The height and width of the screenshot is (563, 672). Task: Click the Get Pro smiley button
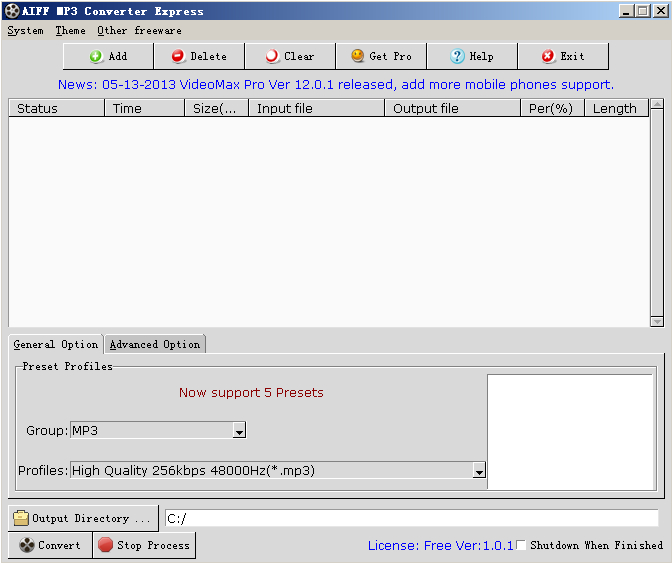[381, 56]
